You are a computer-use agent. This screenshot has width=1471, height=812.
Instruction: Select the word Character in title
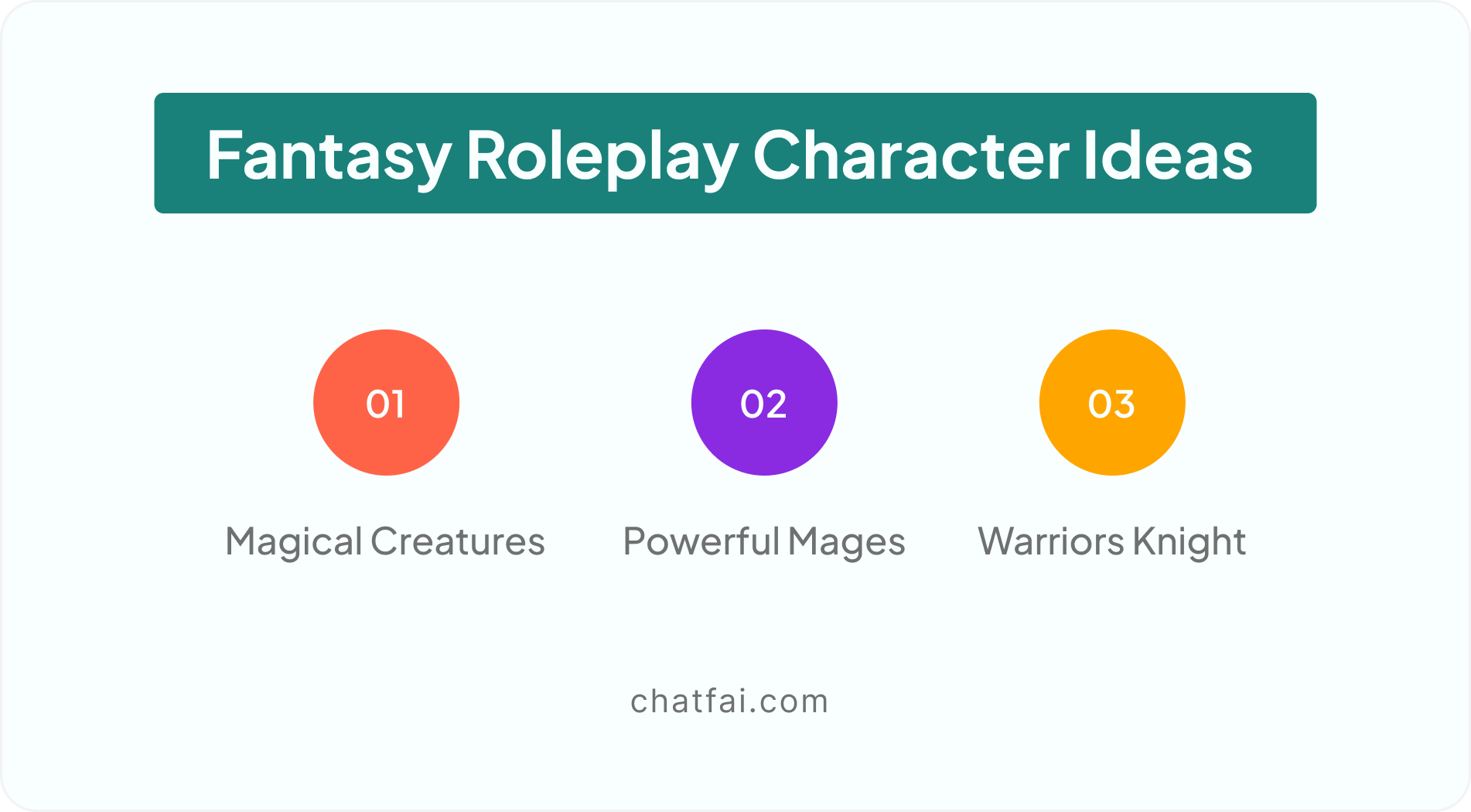tap(911, 156)
